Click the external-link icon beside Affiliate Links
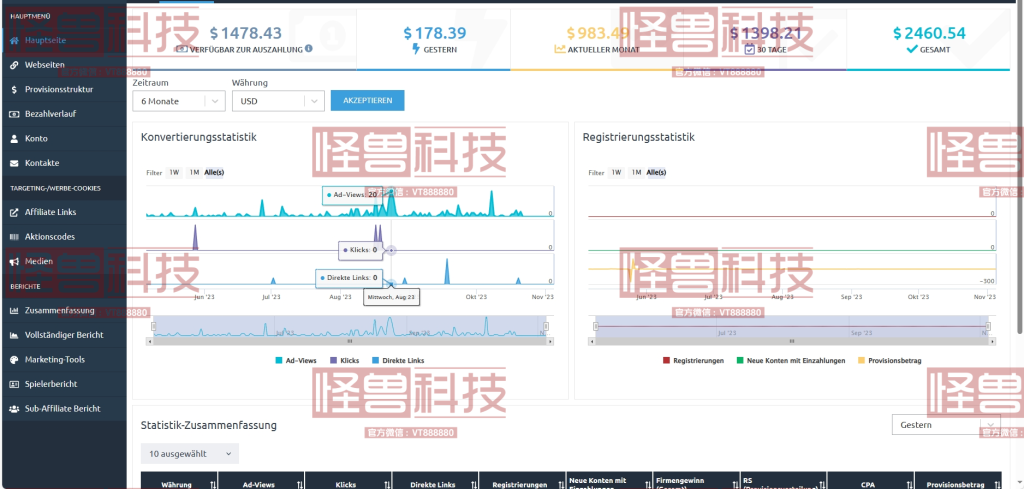 pos(14,212)
